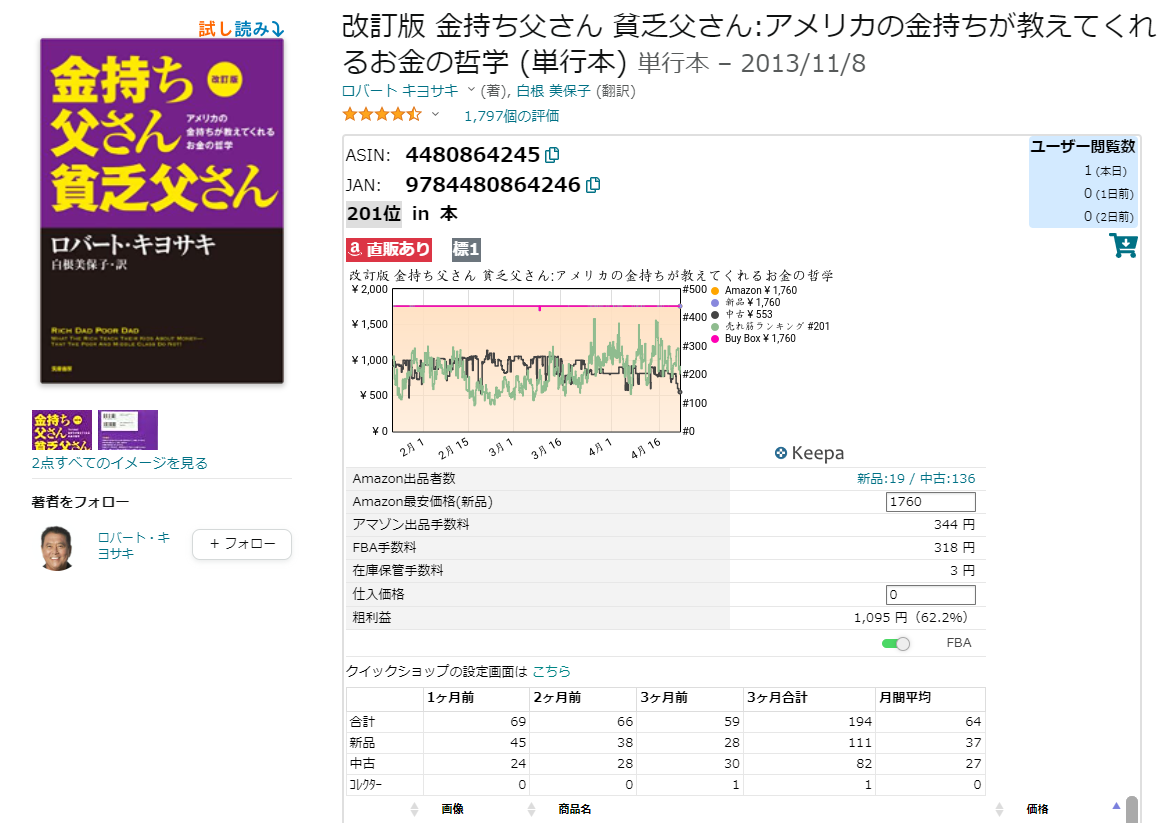Click the blue up arrow near 価格
The height and width of the screenshot is (823, 1161).
pyautogui.click(x=1116, y=806)
